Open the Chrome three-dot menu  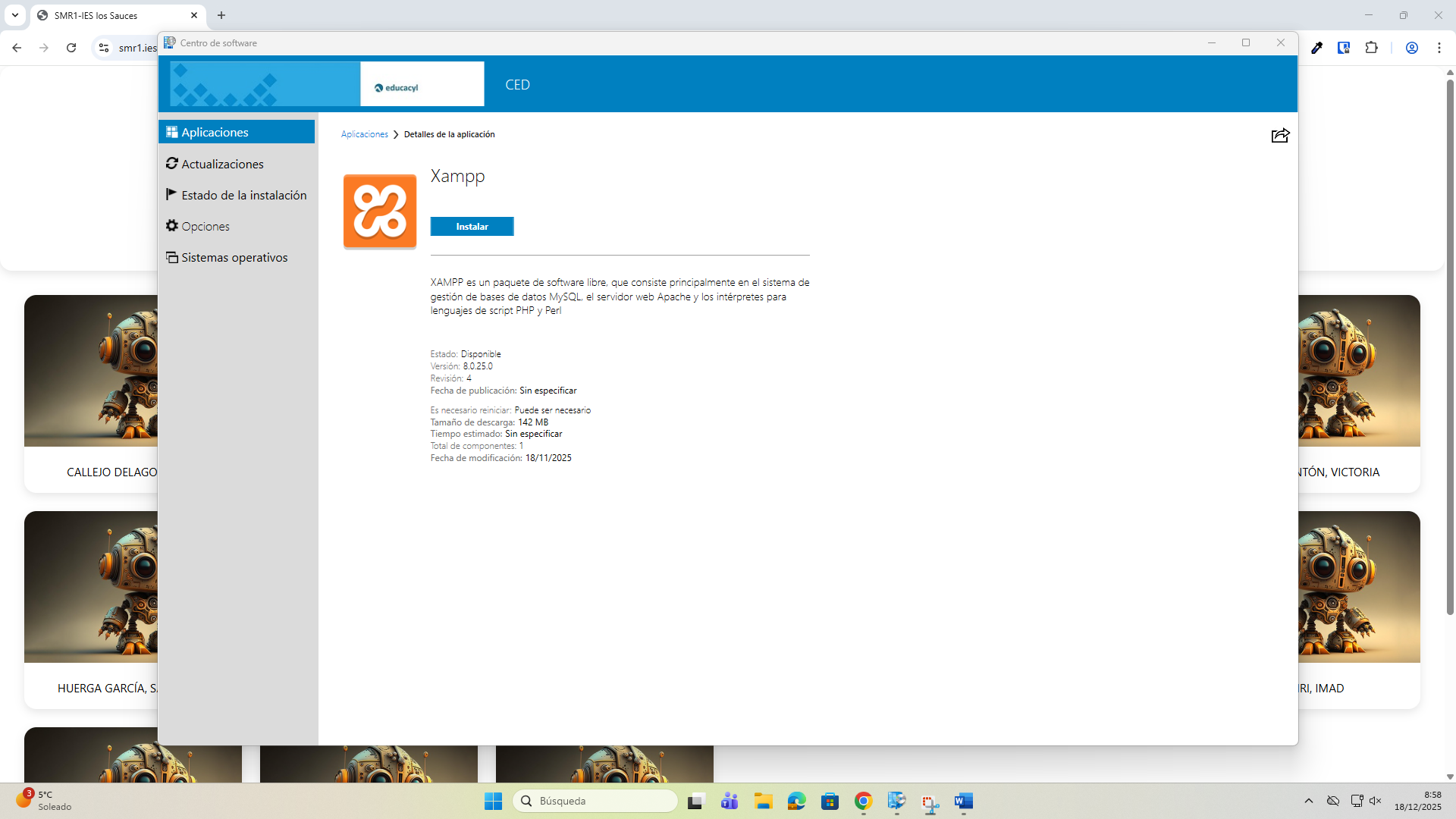pyautogui.click(x=1440, y=47)
